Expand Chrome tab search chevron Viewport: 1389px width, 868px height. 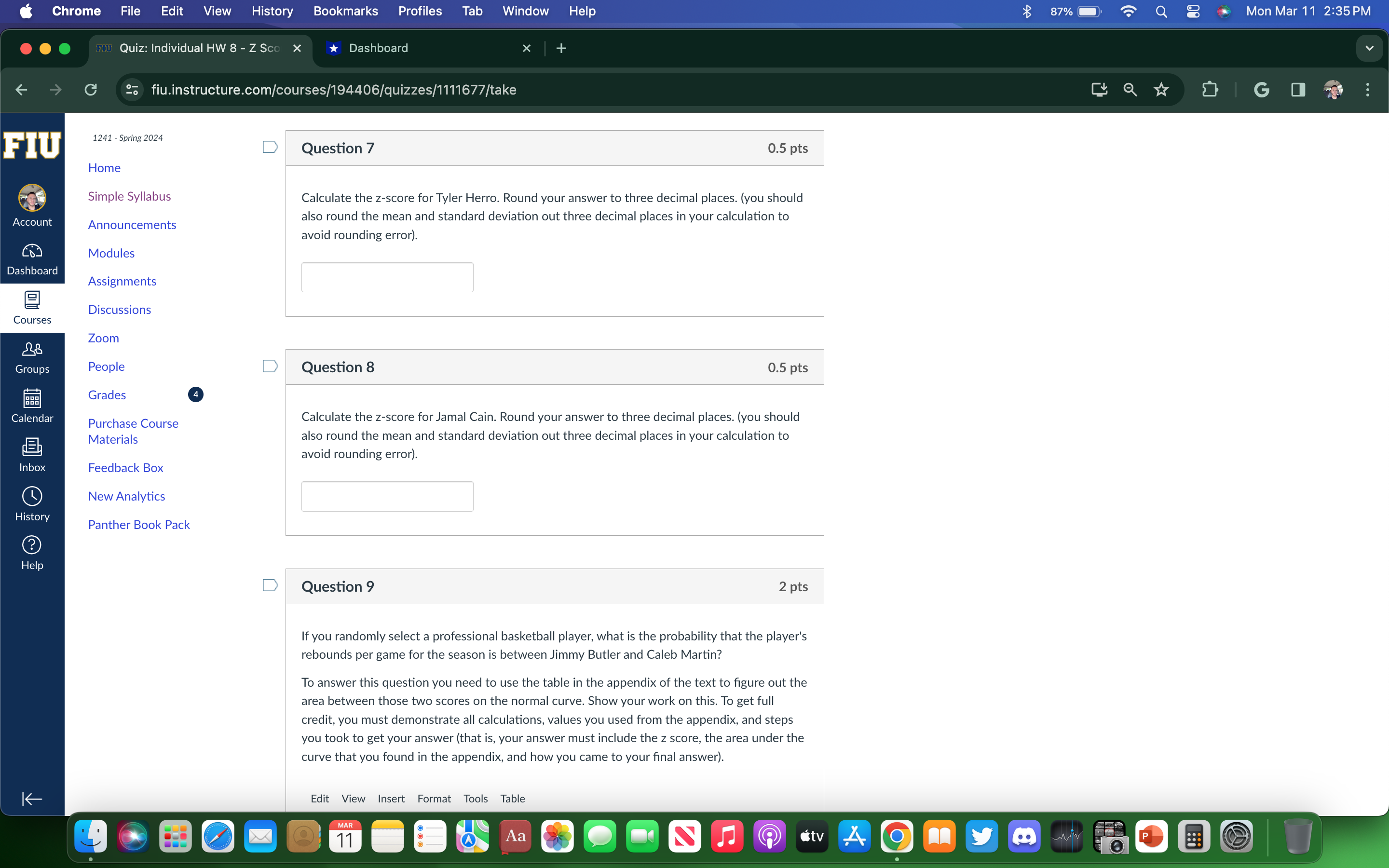(x=1369, y=48)
